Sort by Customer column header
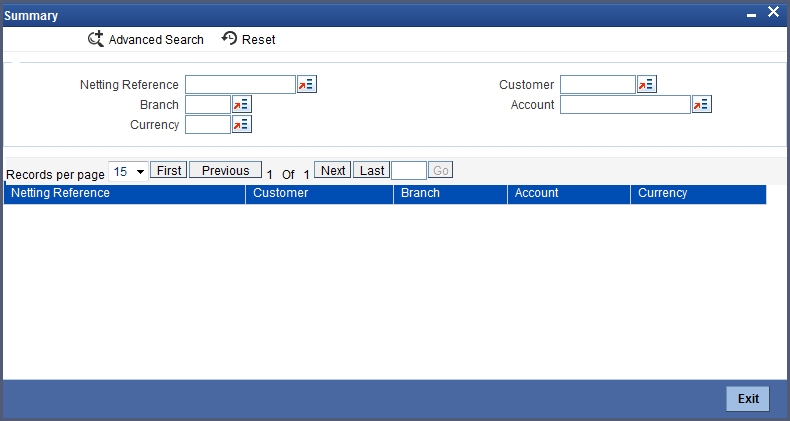Viewport: 790px width, 421px height. click(319, 193)
